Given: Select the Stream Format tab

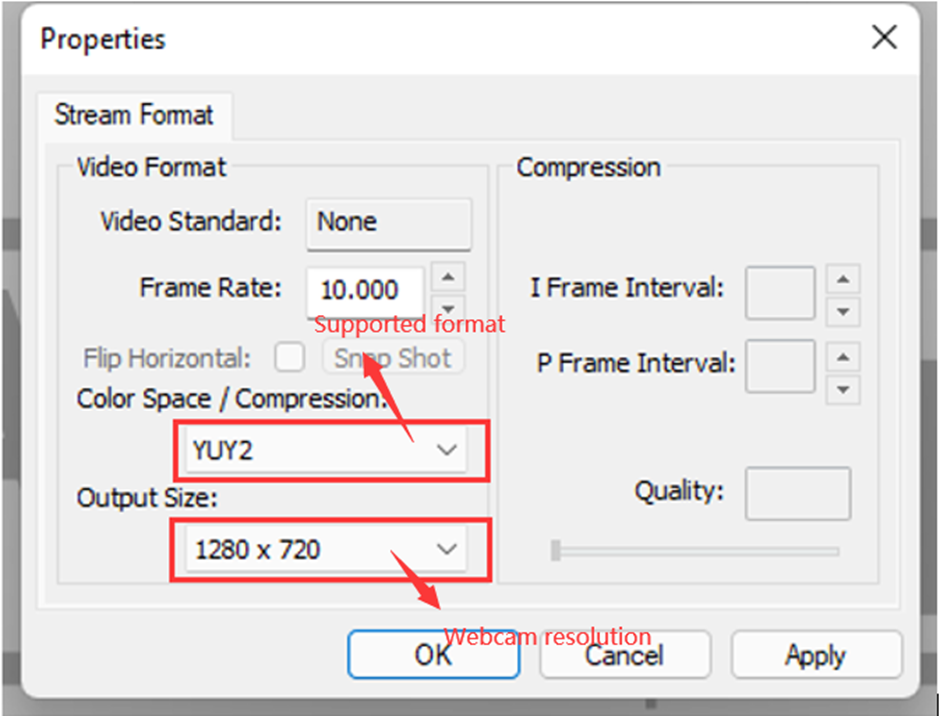Looking at the screenshot, I should pos(134,115).
